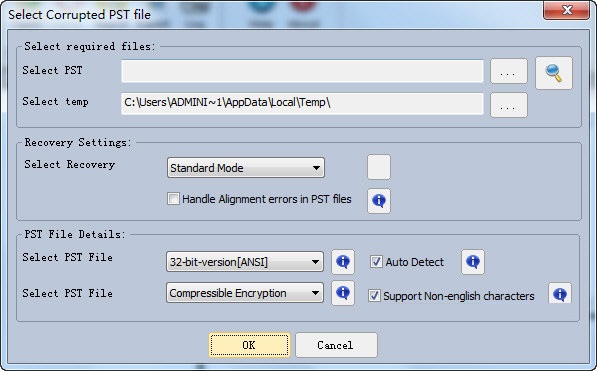Browse for temp folder with ellipsis button

tap(509, 105)
